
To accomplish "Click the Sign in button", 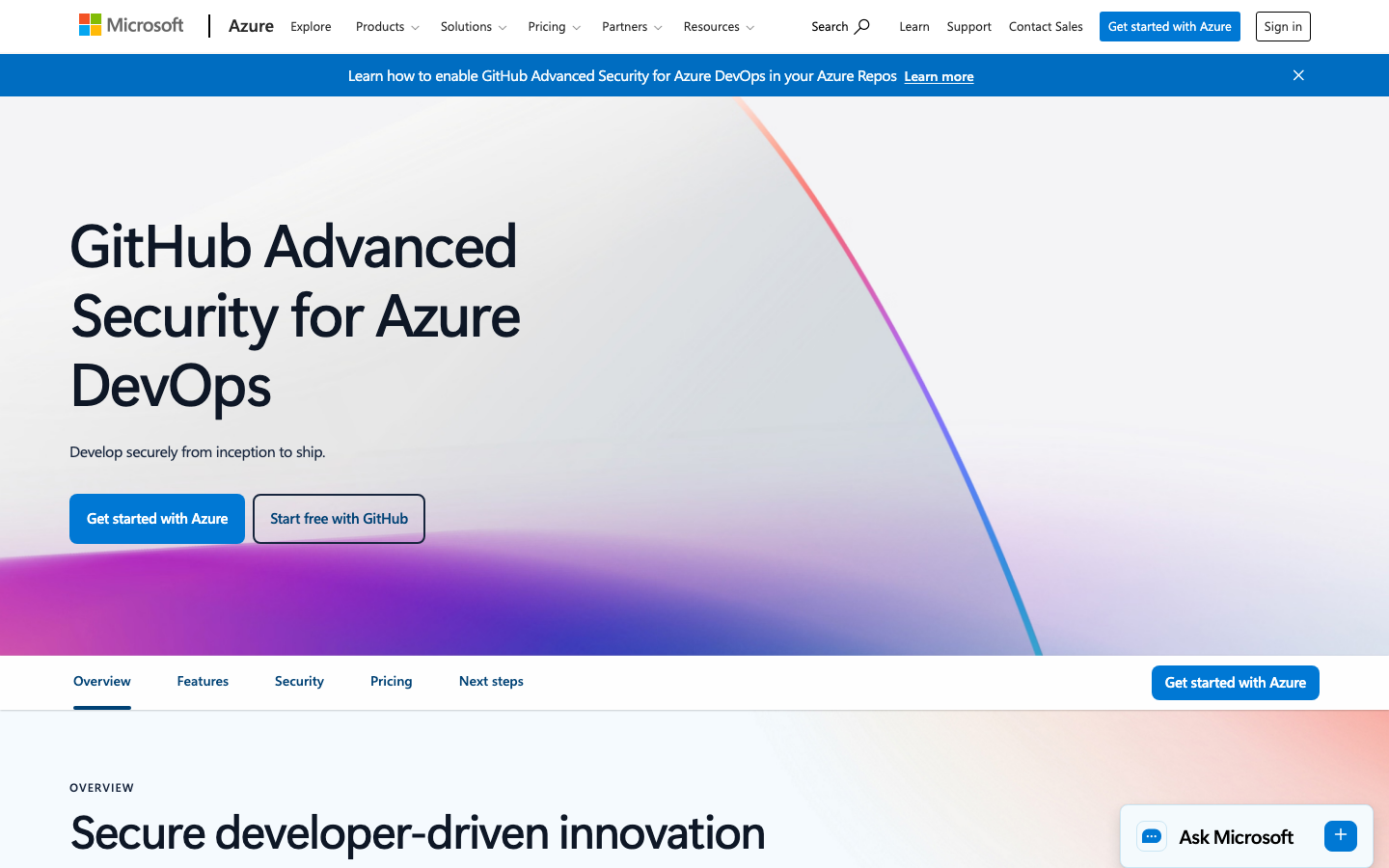I will (1283, 26).
